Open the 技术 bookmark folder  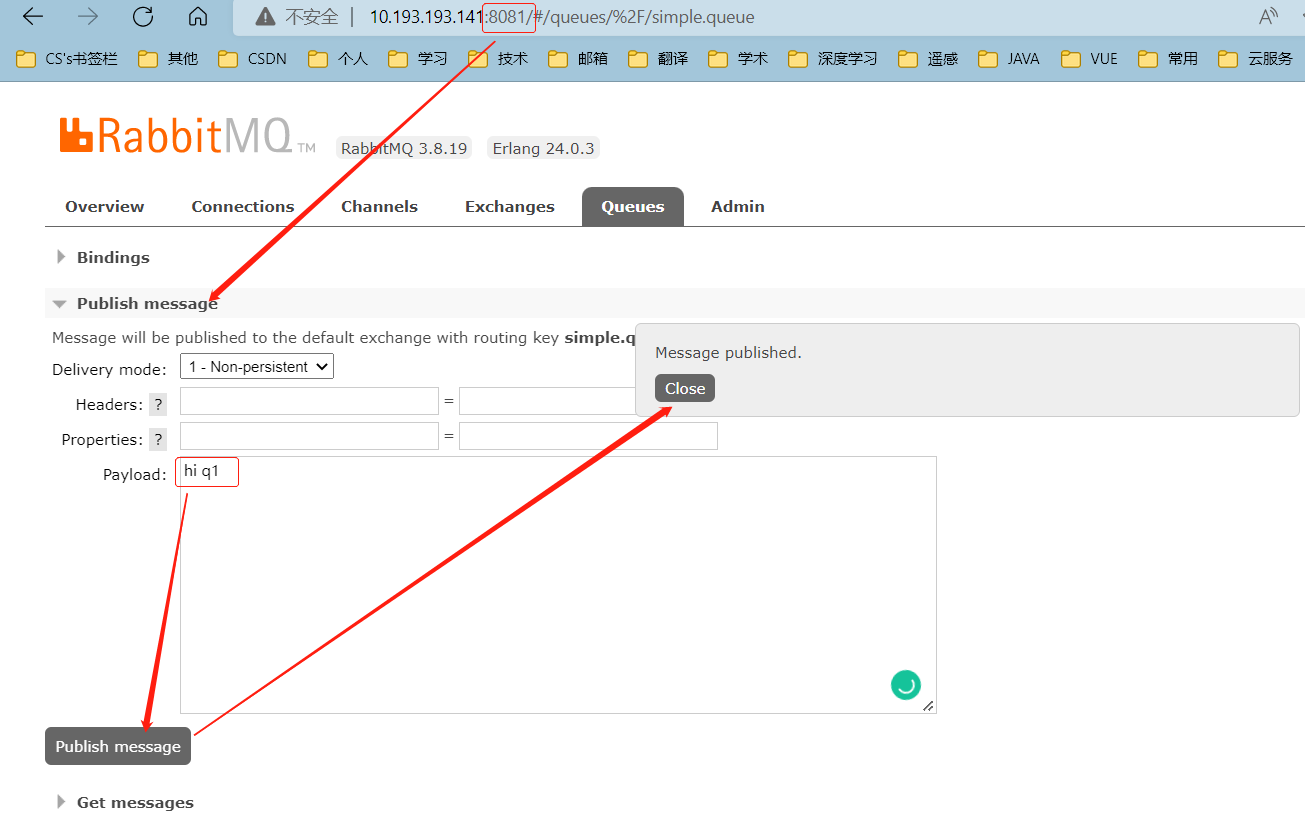pyautogui.click(x=498, y=59)
